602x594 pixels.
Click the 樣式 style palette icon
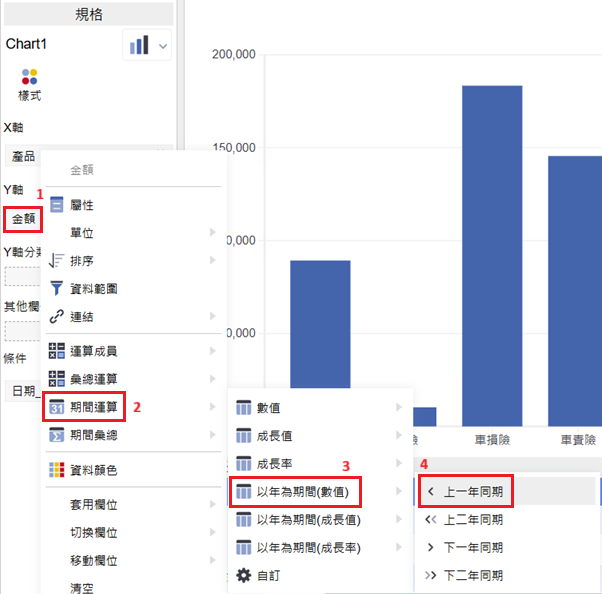coord(29,77)
